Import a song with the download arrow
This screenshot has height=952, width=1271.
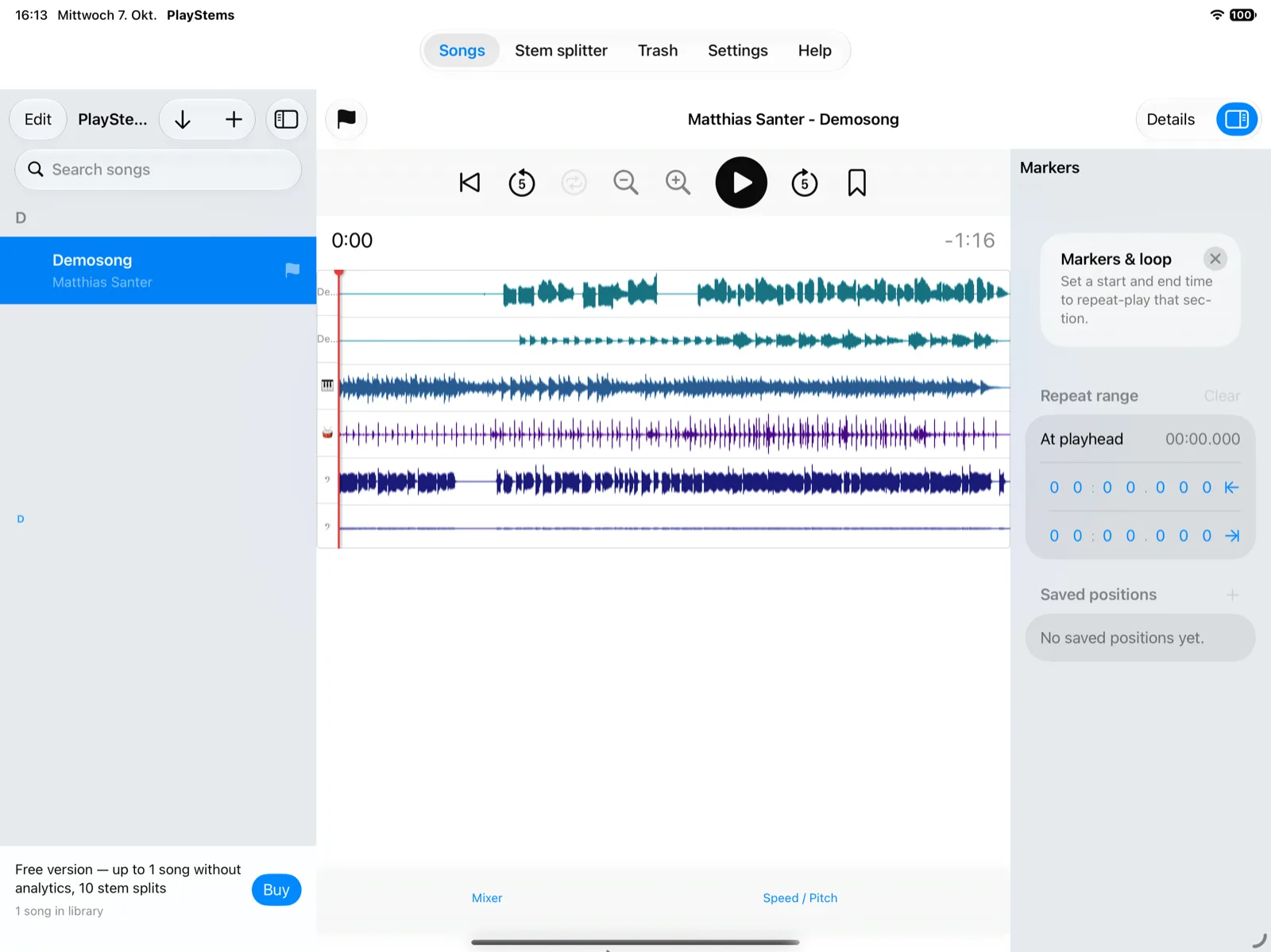[183, 119]
